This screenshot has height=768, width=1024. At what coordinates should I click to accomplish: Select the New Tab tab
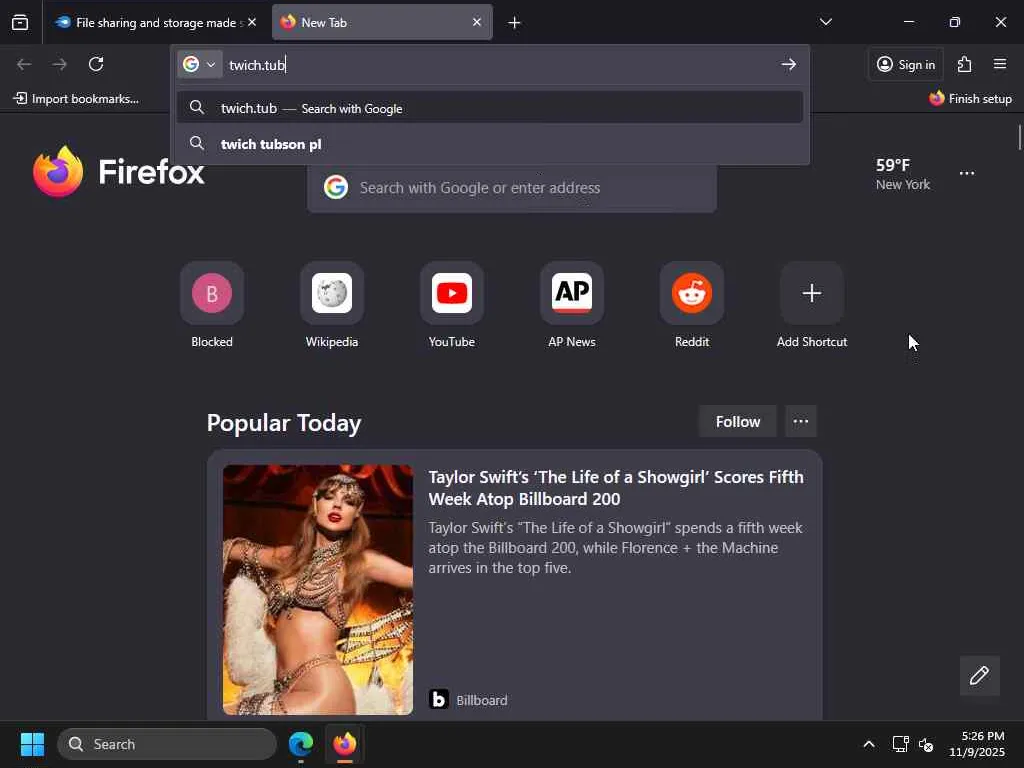coord(382,22)
